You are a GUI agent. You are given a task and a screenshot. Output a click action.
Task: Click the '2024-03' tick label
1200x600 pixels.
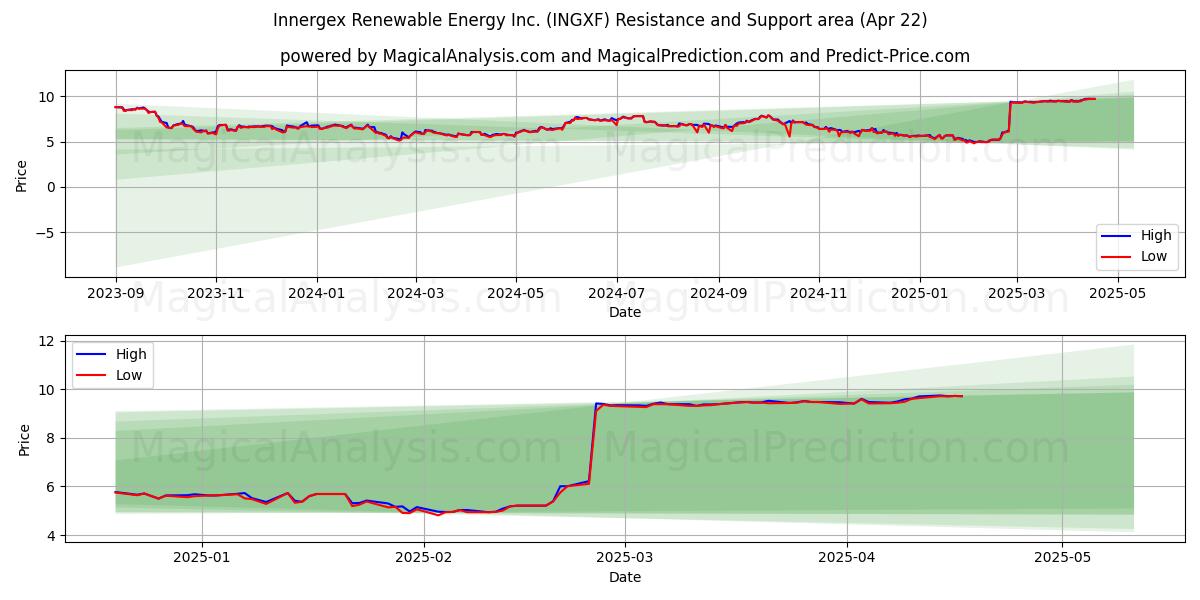415,293
